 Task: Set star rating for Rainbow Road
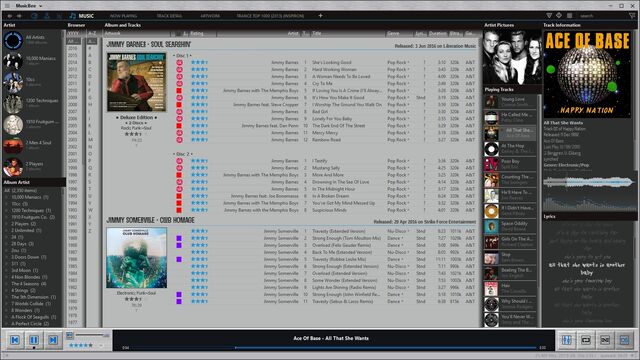(x=199, y=140)
